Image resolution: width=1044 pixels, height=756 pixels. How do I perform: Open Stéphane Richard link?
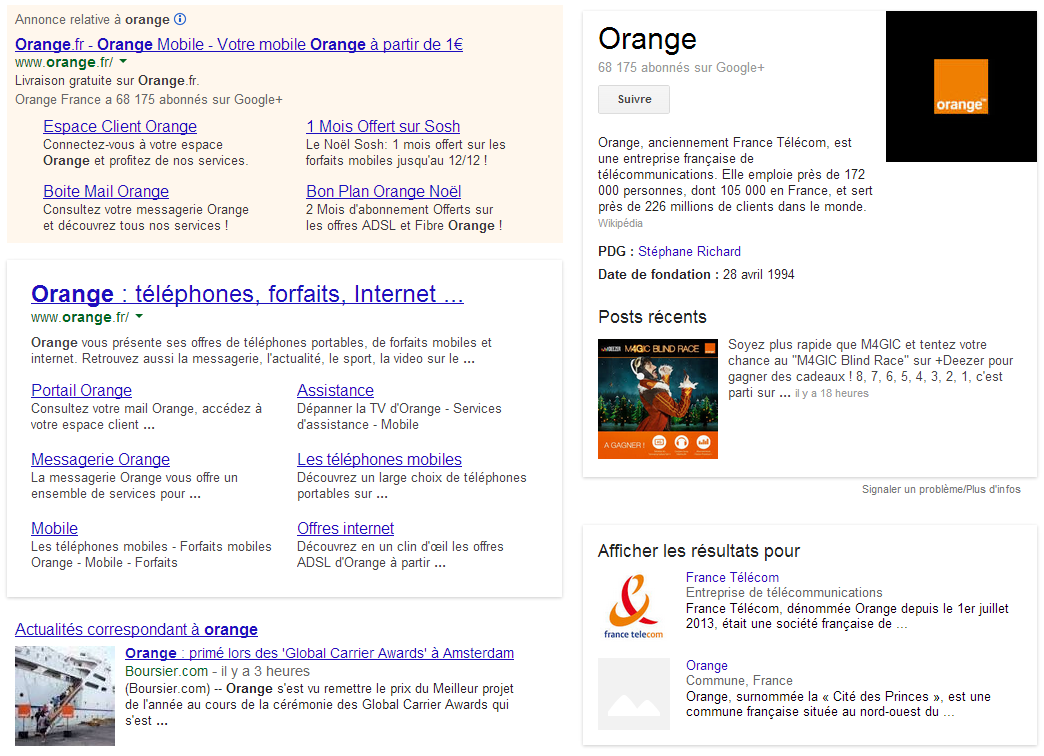click(x=689, y=251)
